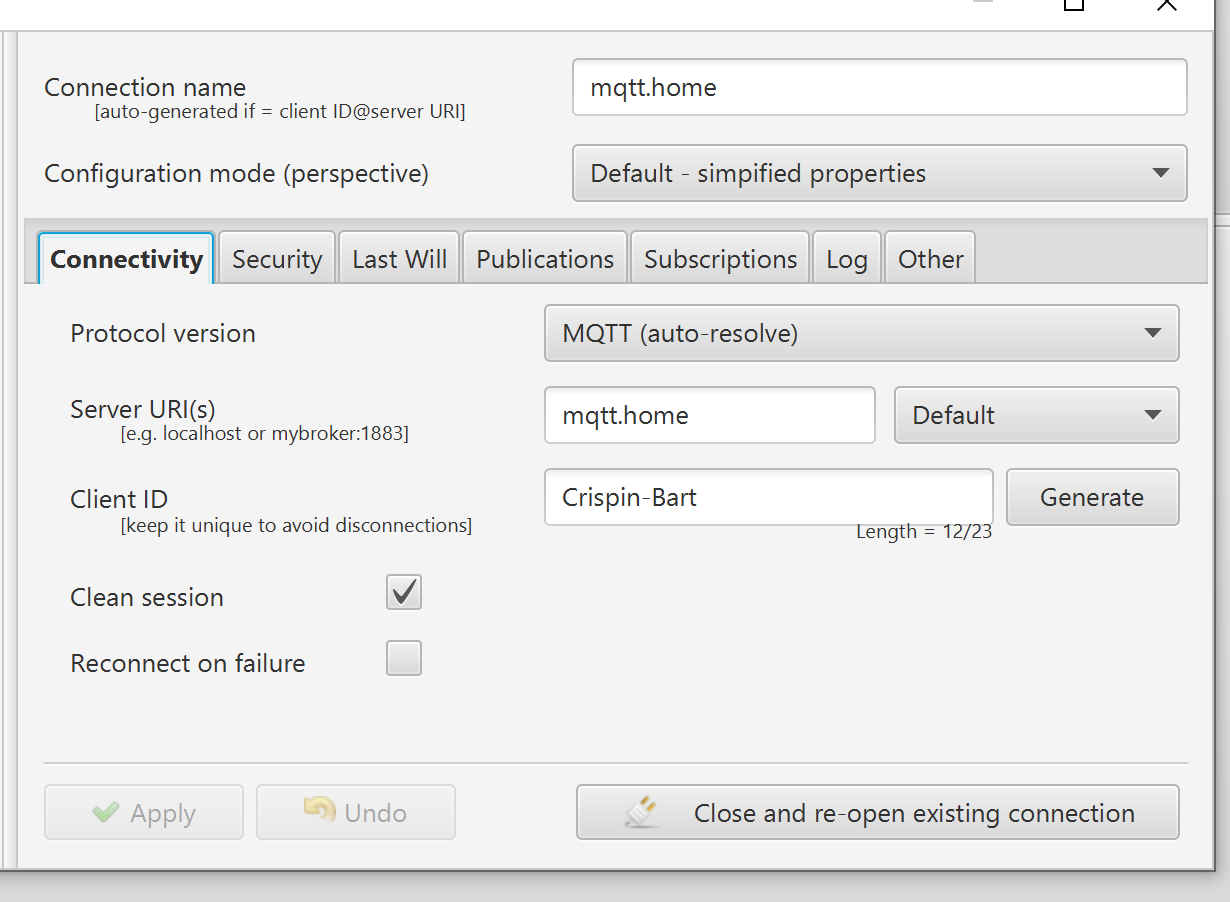The width and height of the screenshot is (1230, 902).
Task: Open the Other tab
Action: (930, 259)
